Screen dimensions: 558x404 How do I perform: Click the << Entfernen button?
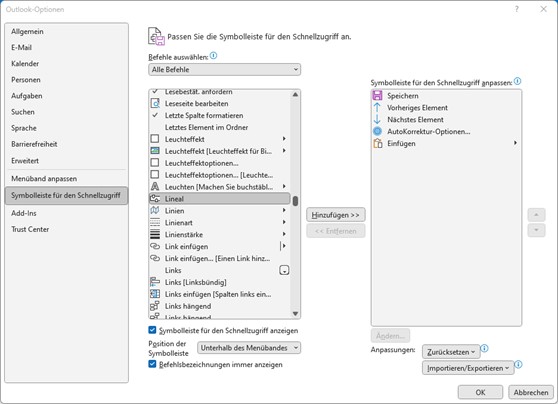point(336,231)
